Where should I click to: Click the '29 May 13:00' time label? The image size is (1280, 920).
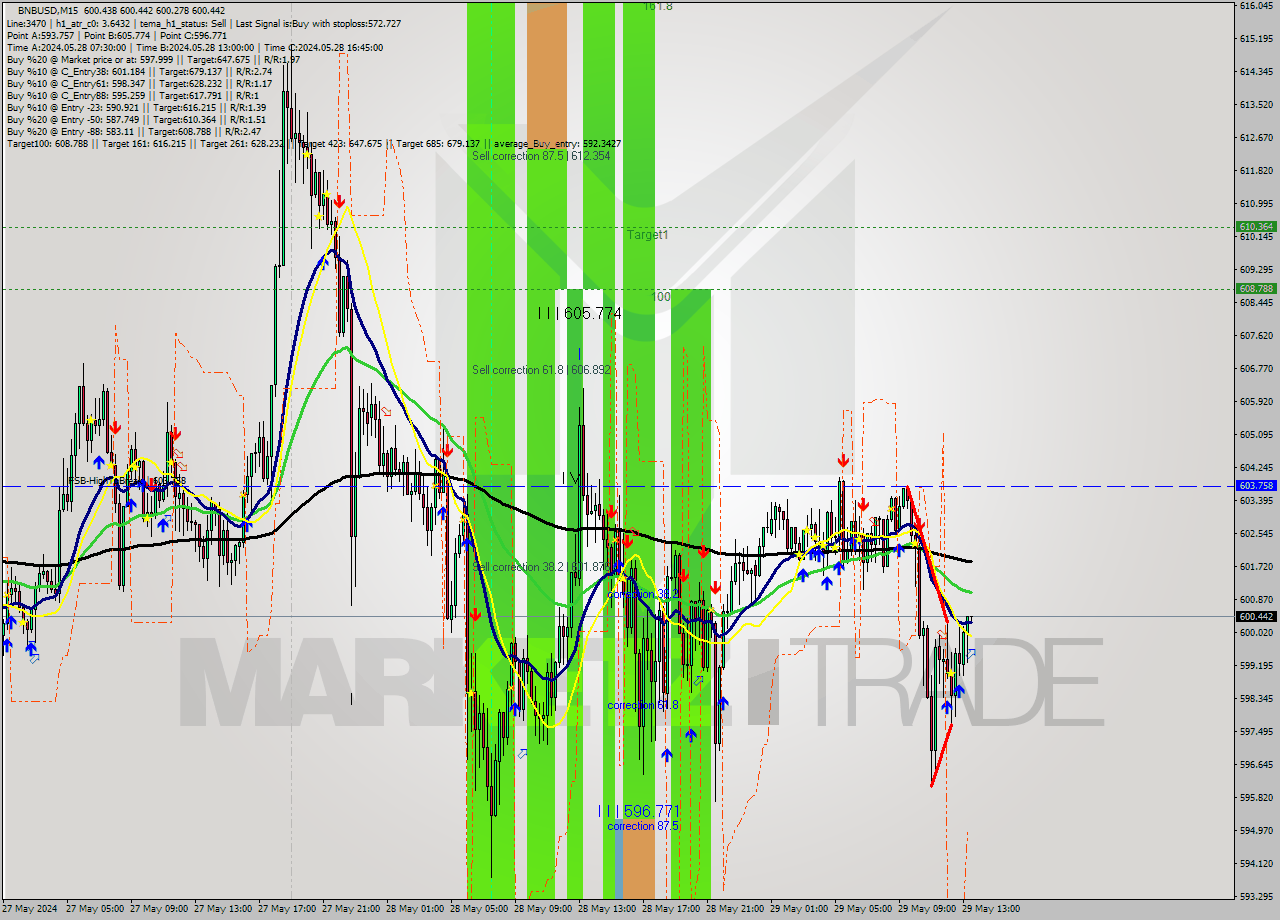click(991, 909)
